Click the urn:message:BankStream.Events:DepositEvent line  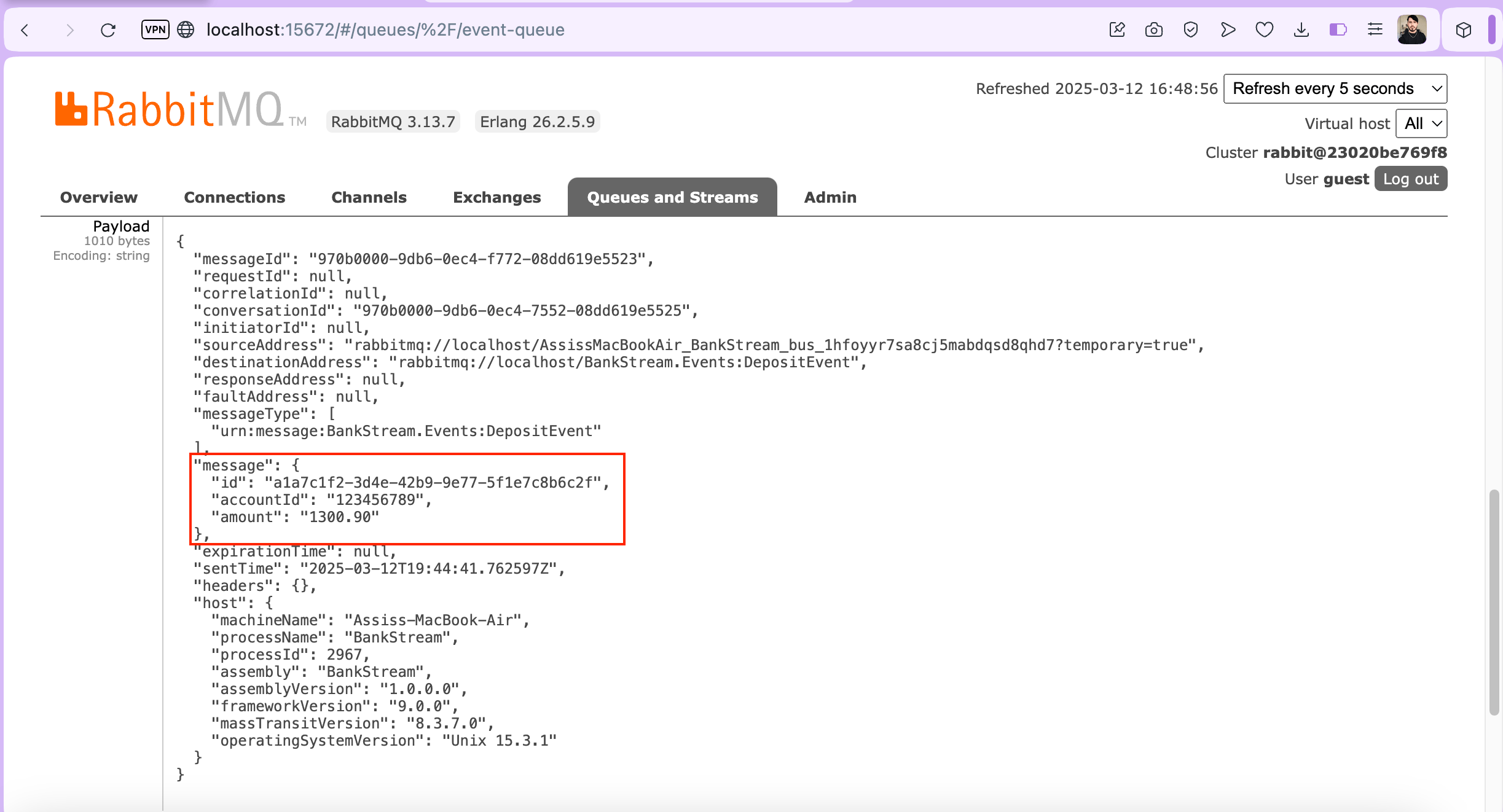pyautogui.click(x=406, y=431)
